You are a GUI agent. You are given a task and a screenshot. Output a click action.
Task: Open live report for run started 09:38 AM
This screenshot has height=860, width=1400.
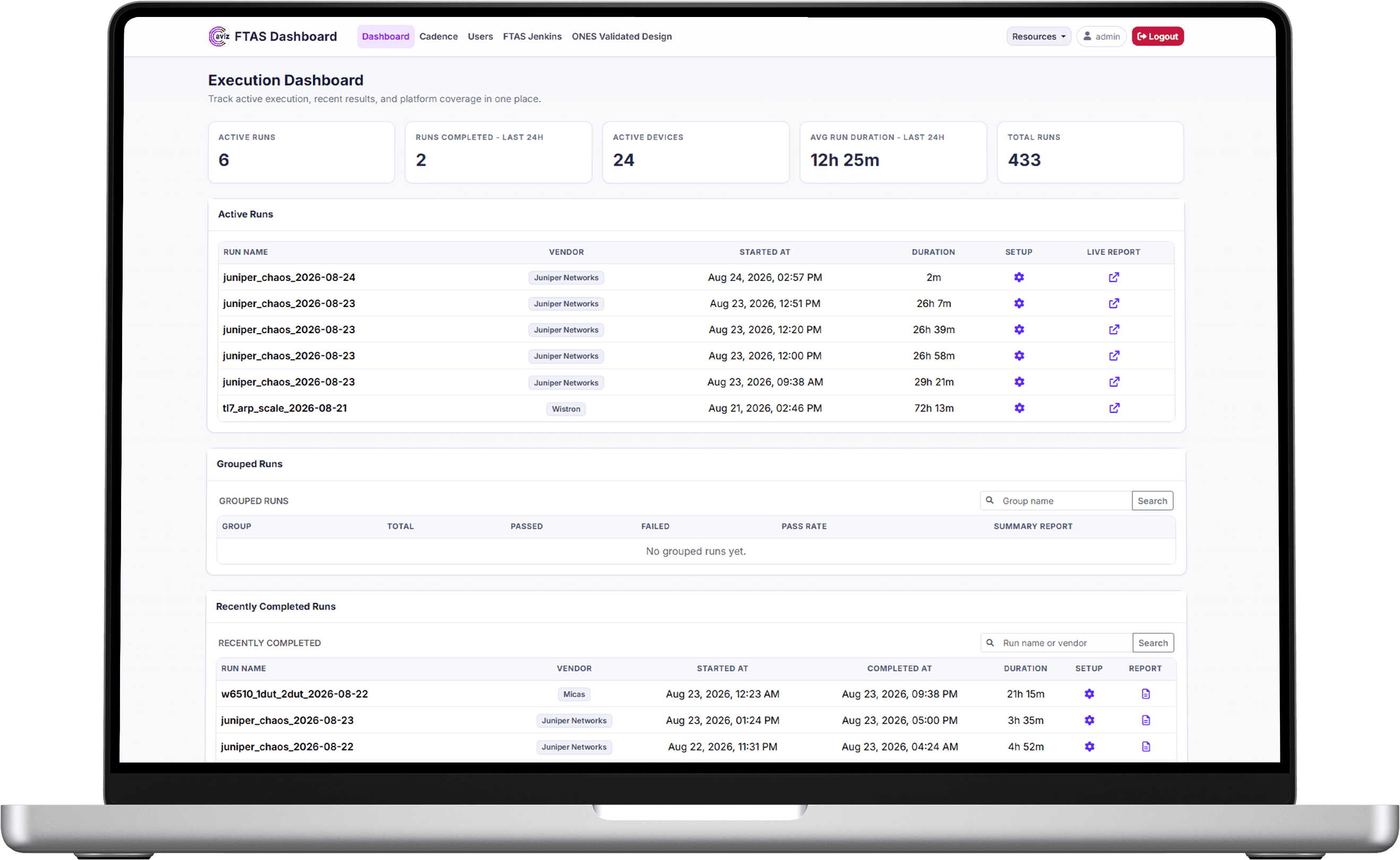(x=1114, y=381)
